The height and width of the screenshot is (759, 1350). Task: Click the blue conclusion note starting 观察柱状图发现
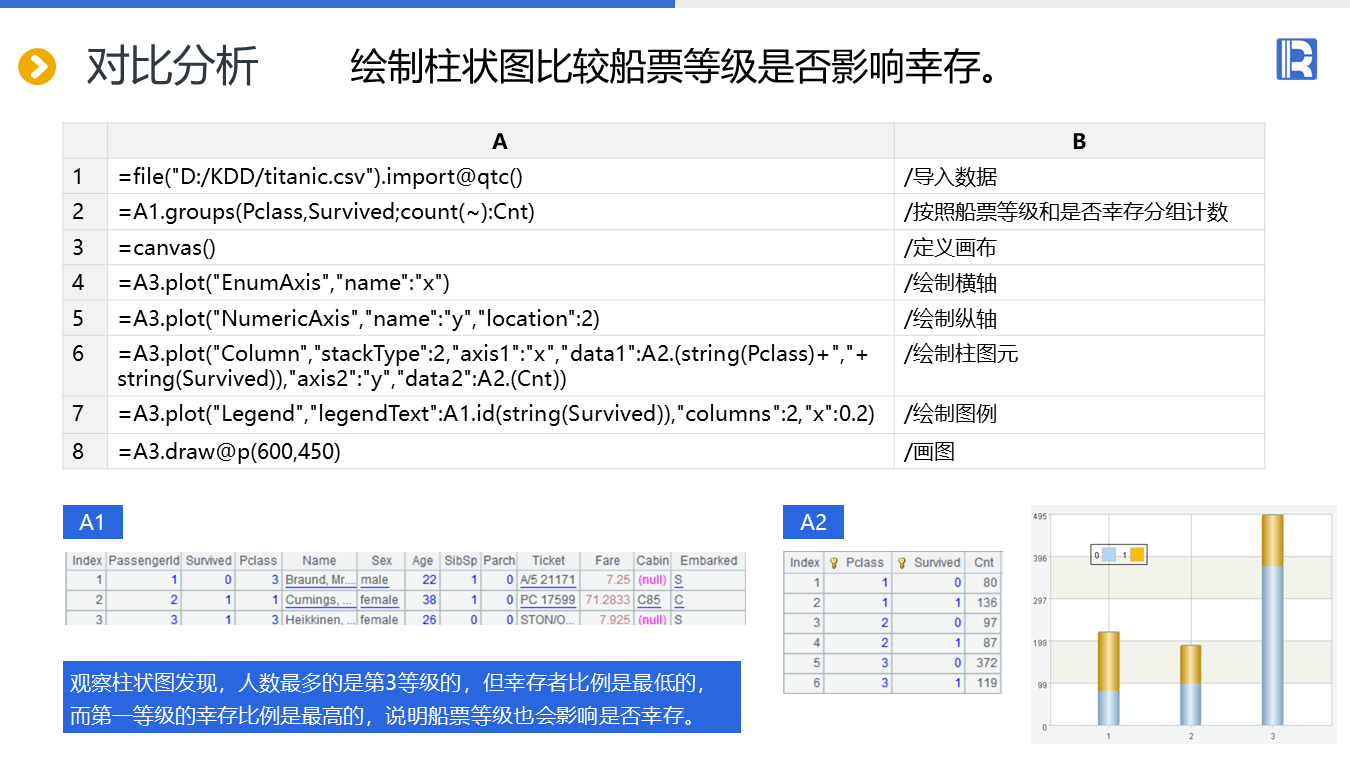coord(402,697)
